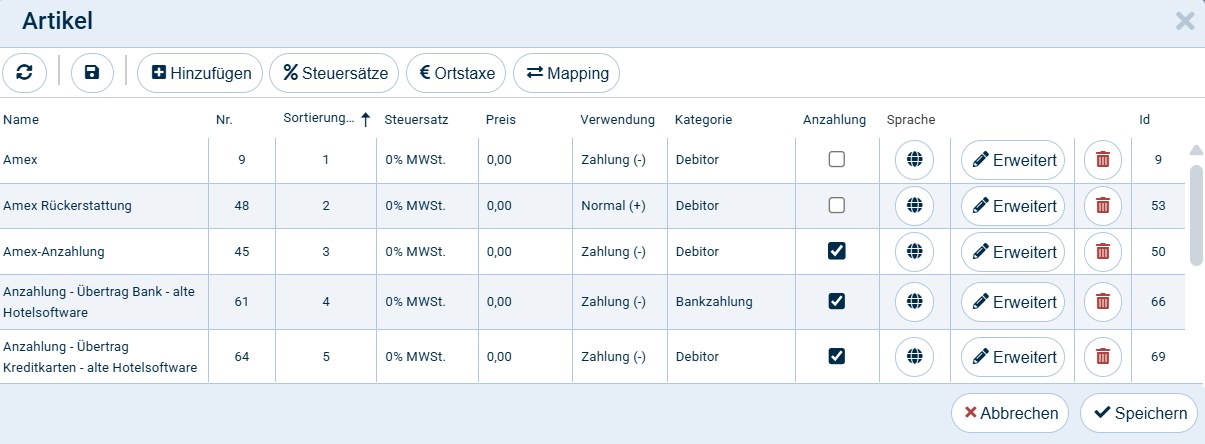Click the refresh icon in the toolbar
The image size is (1205, 444).
click(x=25, y=73)
